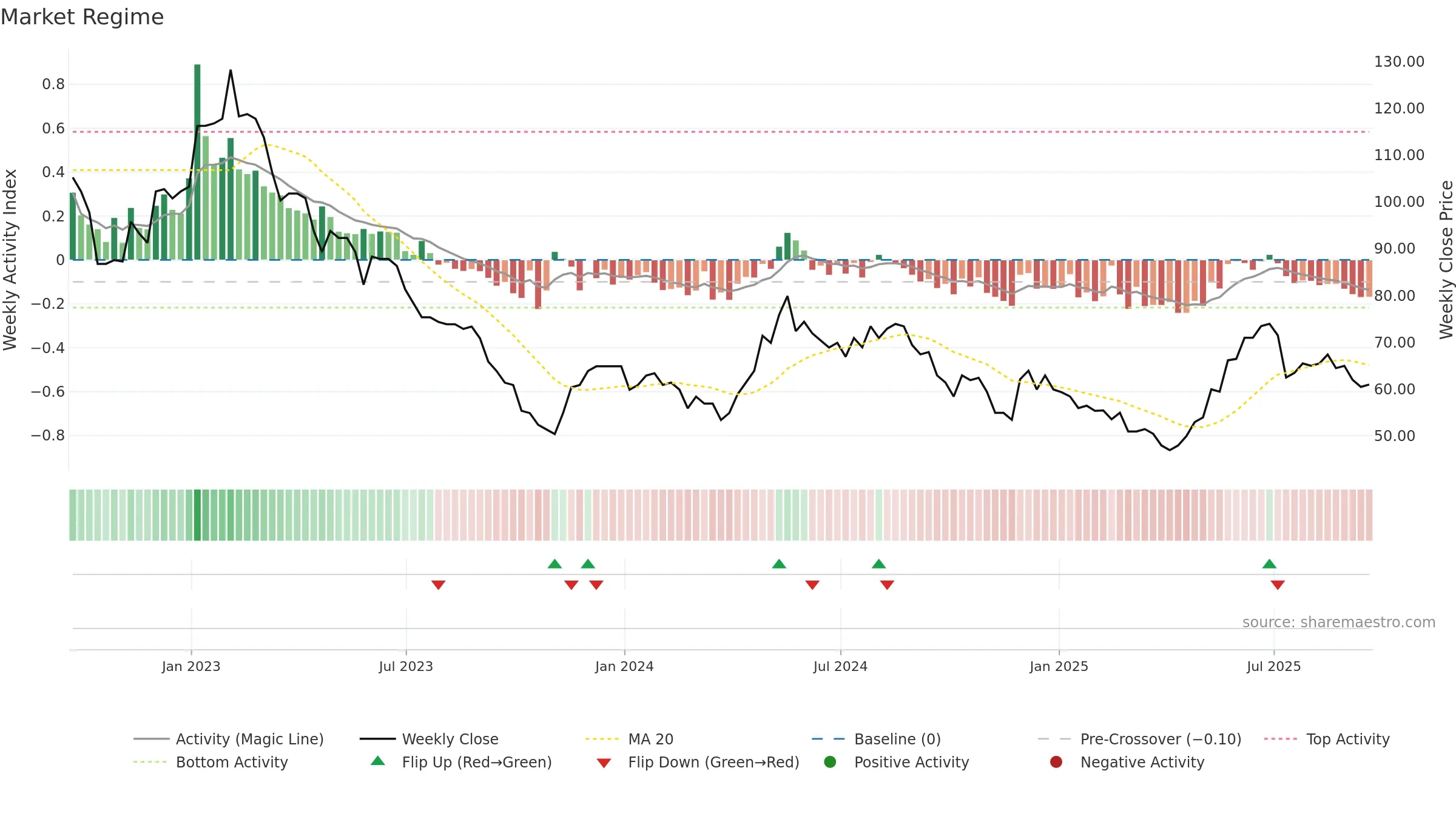Click the red flip-down marker near Jul 2025
The height and width of the screenshot is (819, 1456).
tap(1278, 585)
